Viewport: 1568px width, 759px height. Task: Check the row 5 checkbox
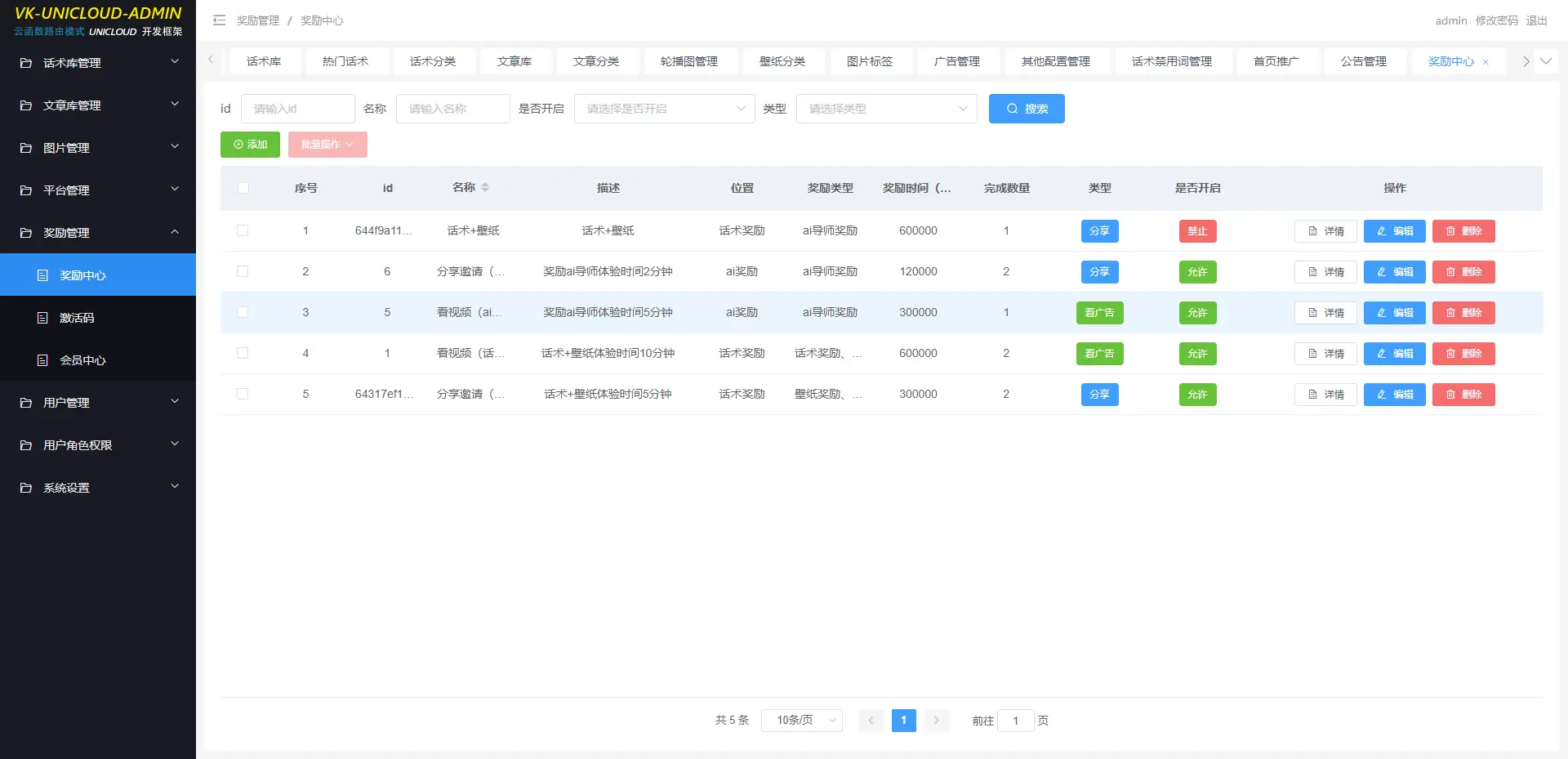243,394
